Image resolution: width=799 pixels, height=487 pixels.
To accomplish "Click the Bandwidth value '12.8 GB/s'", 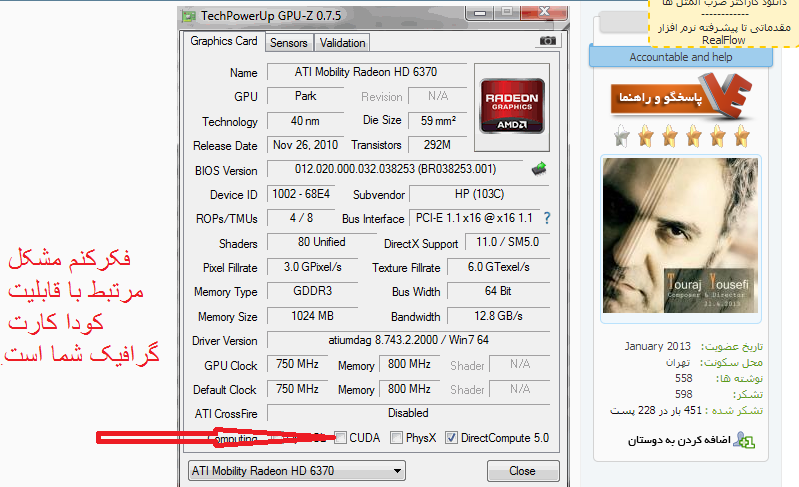I will 498,316.
